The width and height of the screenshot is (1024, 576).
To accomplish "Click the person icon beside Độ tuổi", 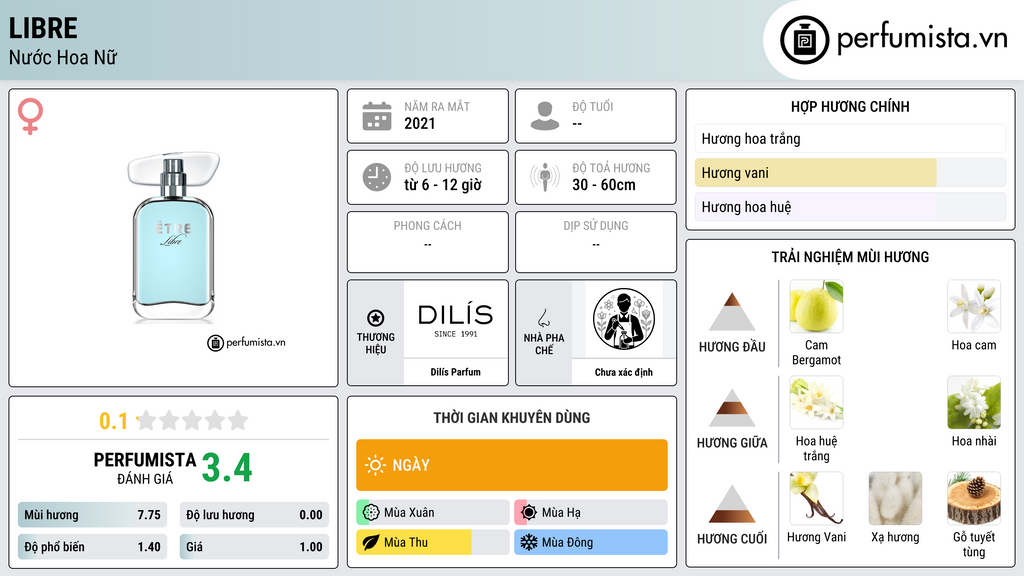I will coord(545,116).
